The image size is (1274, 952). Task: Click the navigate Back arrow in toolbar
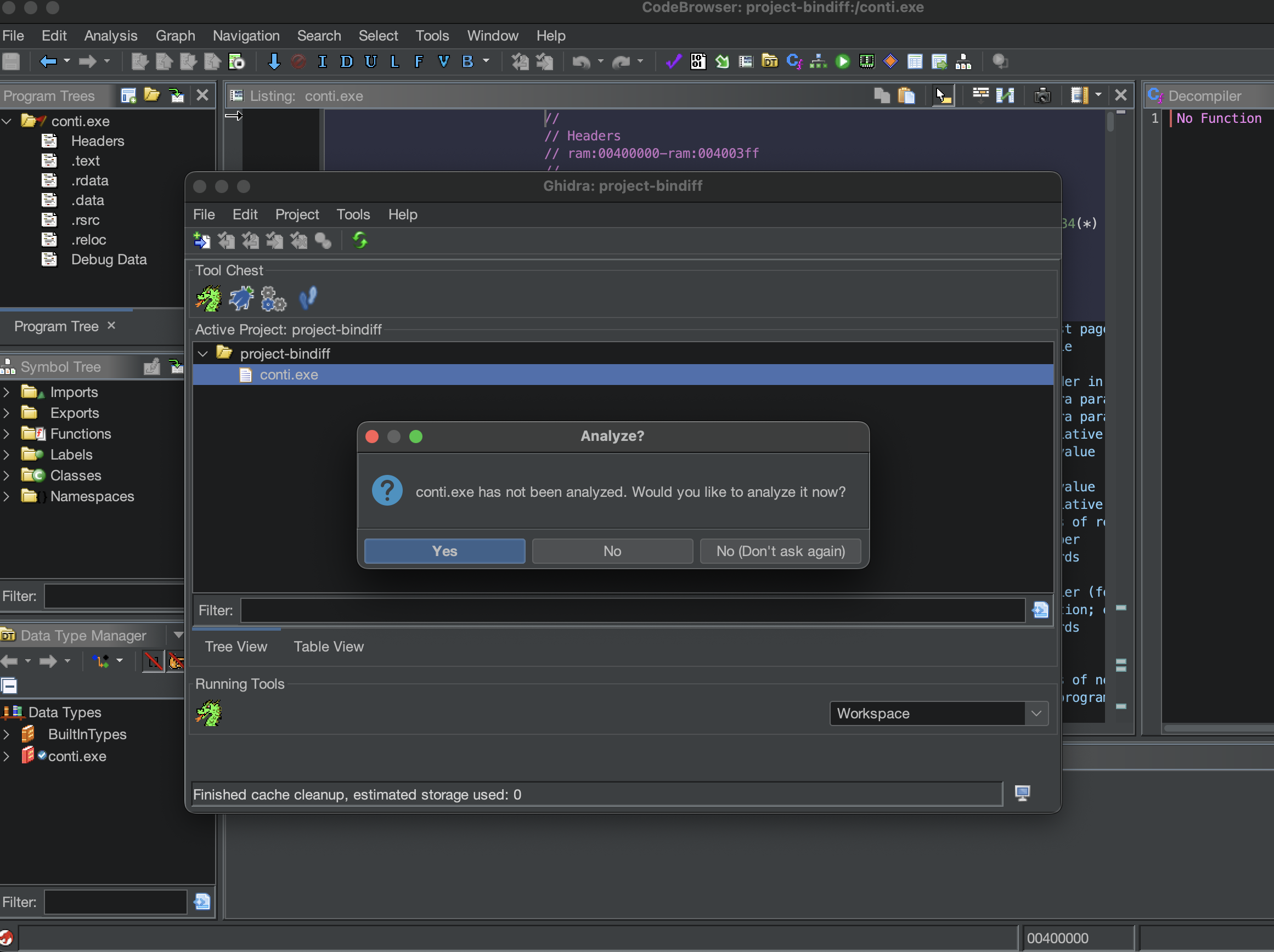[48, 61]
